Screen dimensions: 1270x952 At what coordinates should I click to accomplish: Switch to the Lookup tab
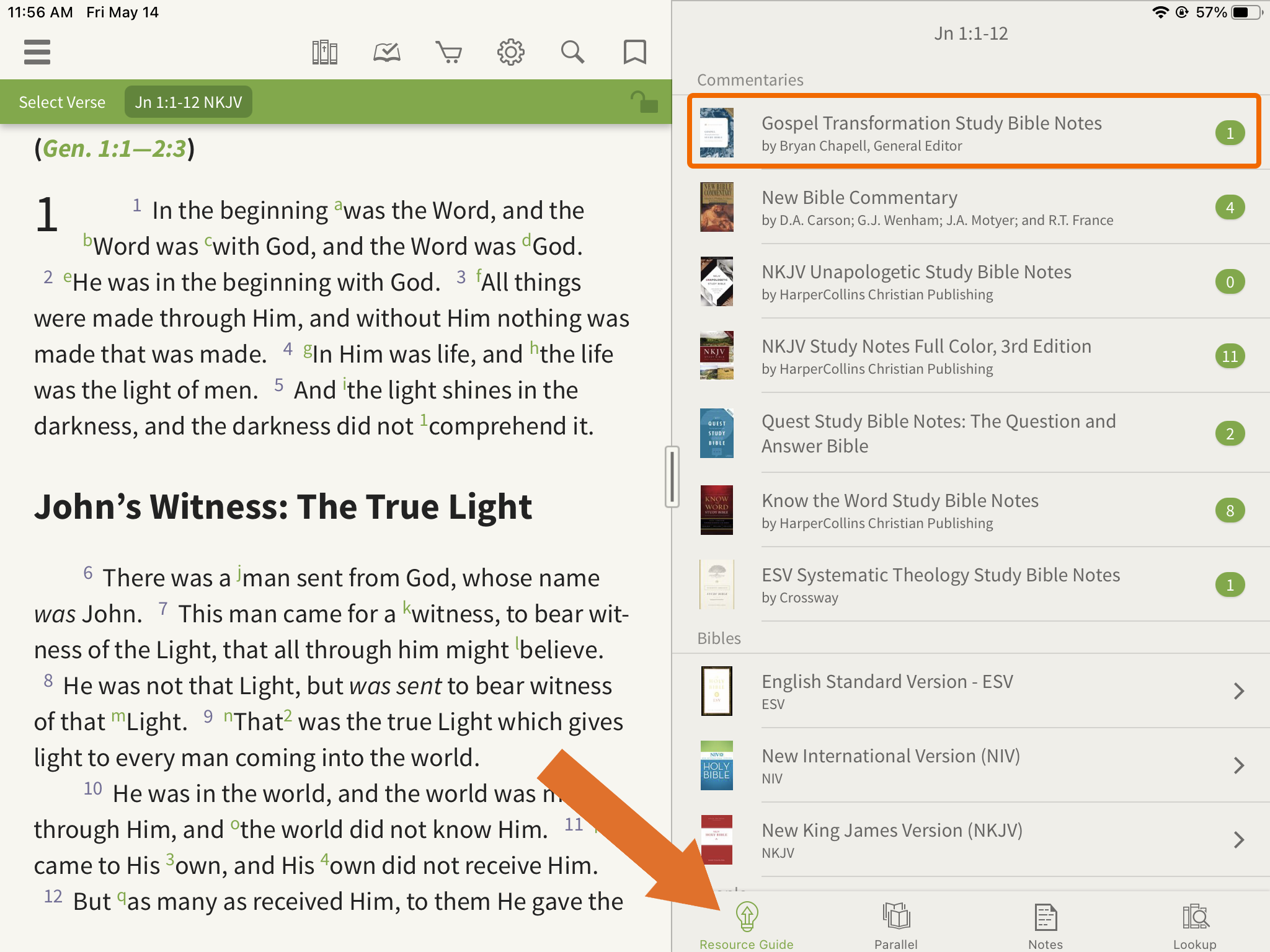tap(1195, 925)
